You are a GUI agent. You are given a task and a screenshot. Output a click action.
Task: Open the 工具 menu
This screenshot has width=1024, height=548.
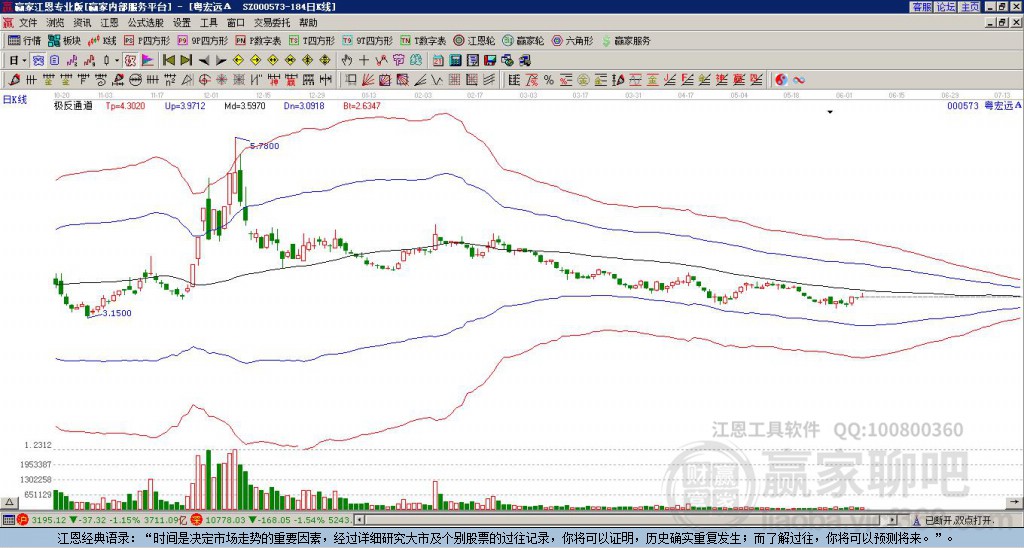point(208,23)
